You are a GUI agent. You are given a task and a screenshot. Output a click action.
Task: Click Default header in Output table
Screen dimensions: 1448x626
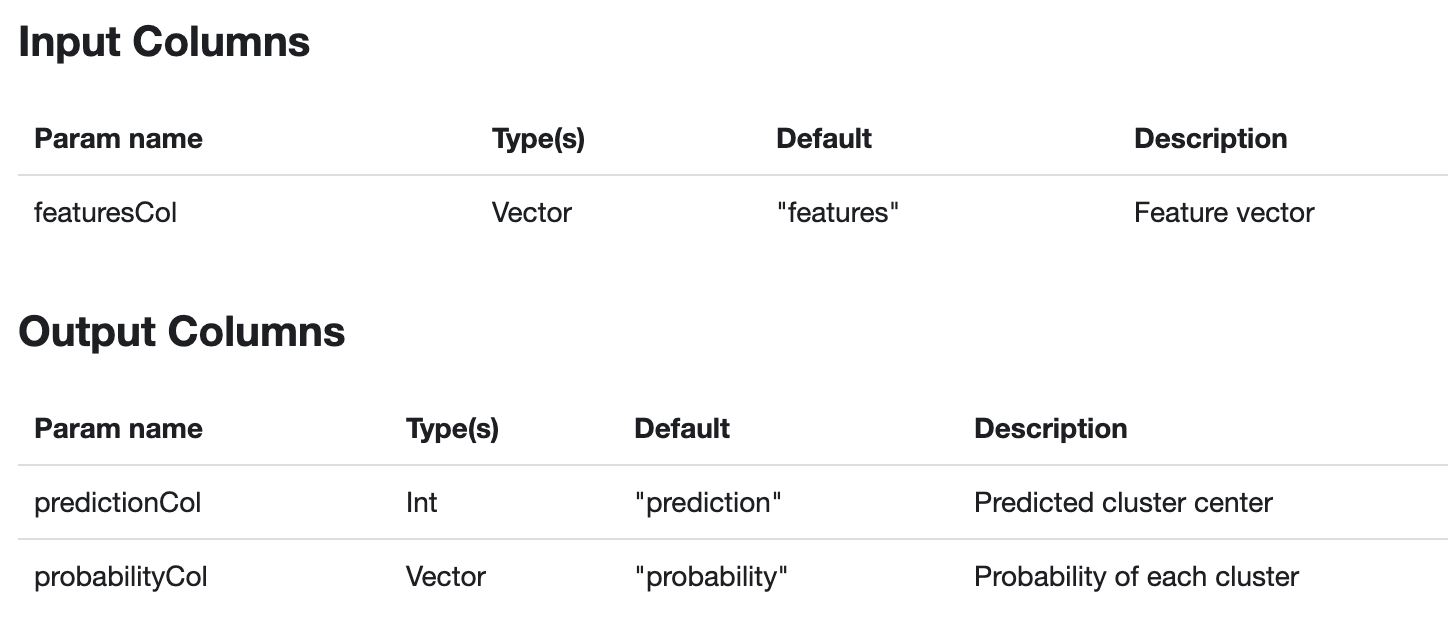681,428
